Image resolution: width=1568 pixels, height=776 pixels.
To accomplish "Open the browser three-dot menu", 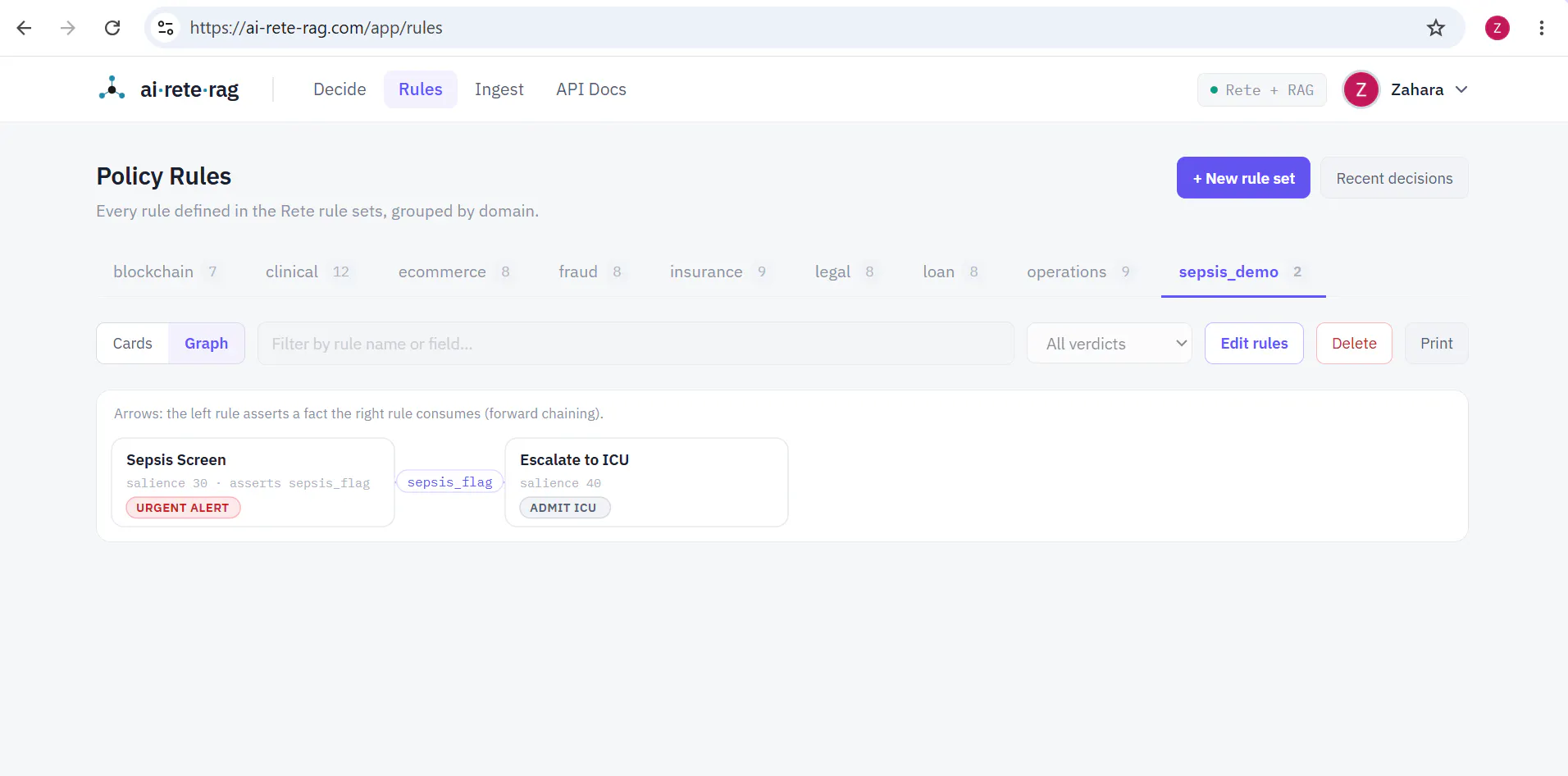I will (1542, 28).
